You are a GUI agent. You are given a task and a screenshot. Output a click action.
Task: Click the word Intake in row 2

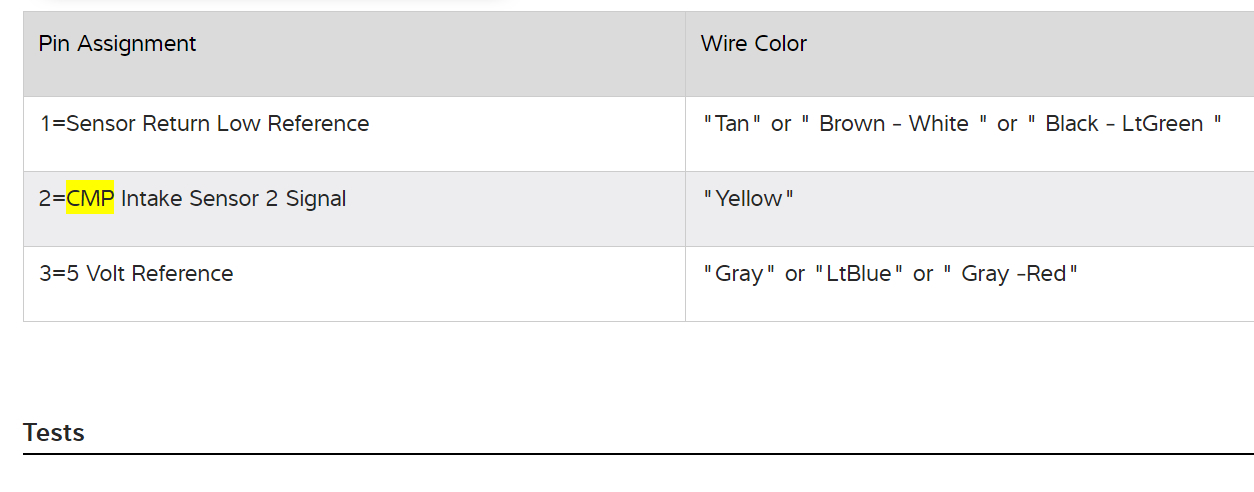click(x=151, y=199)
